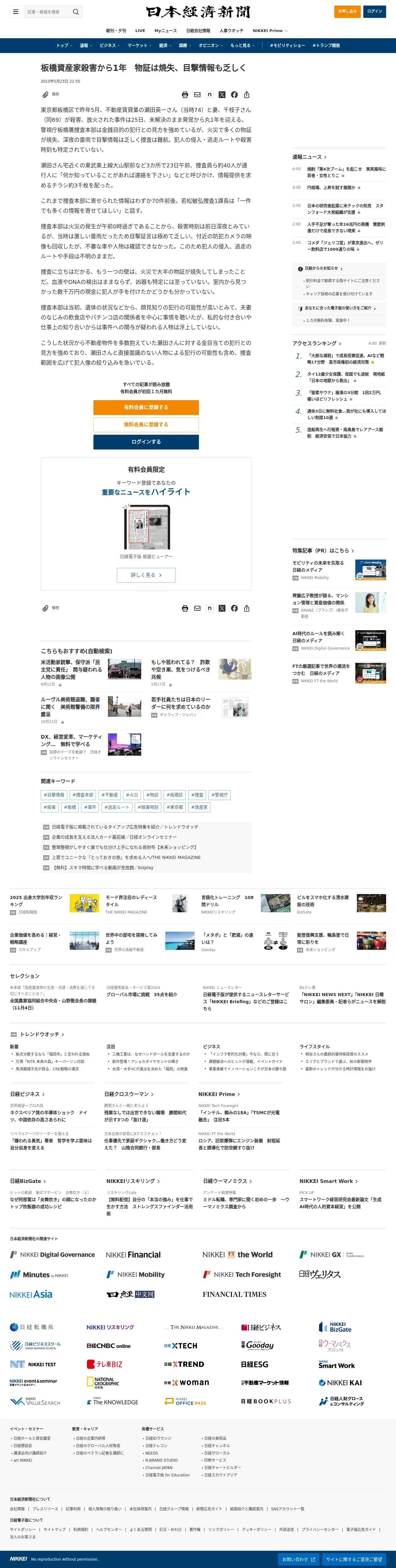Open ルーヴル美術館盗難 article thumbnail
This screenshot has width=396, height=1568.
[x=125, y=707]
